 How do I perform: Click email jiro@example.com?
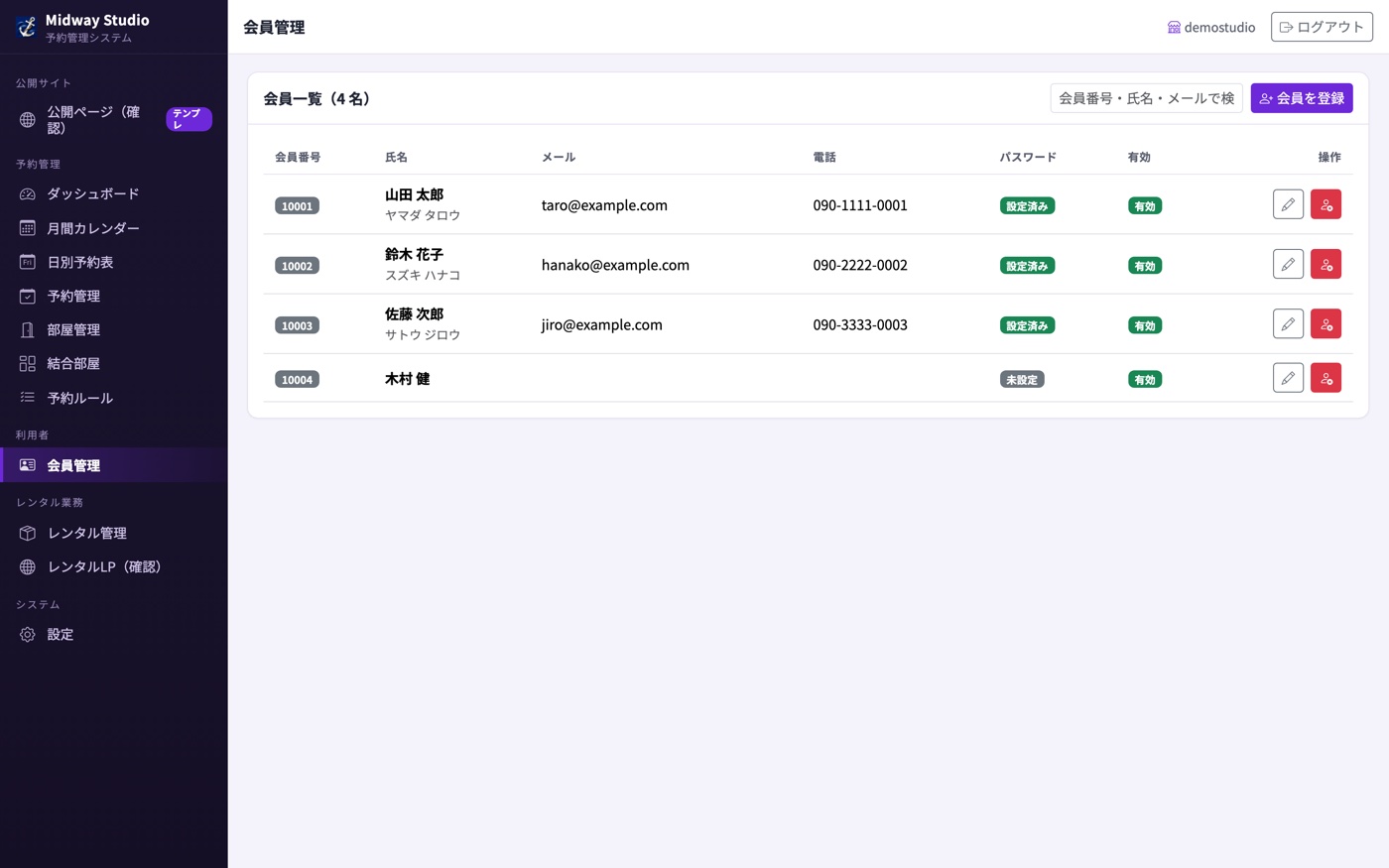(x=602, y=324)
